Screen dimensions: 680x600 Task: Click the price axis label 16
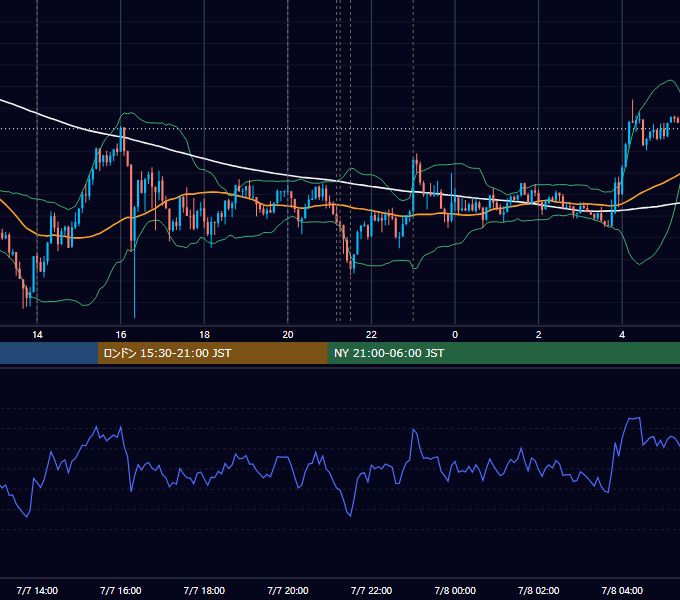tap(121, 335)
